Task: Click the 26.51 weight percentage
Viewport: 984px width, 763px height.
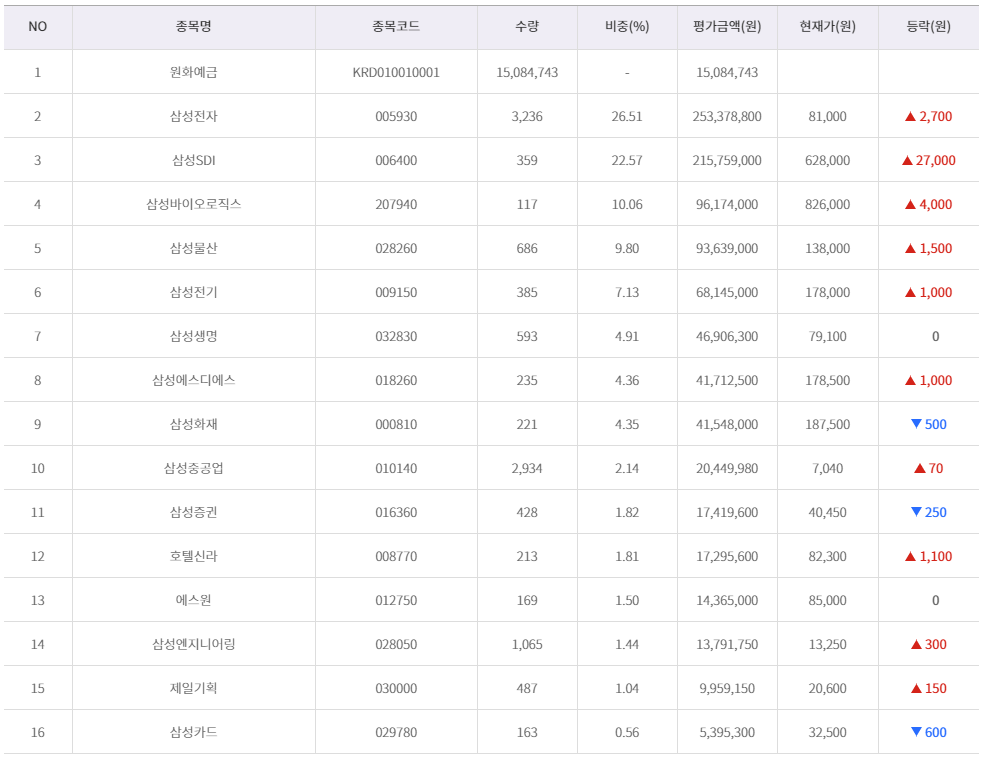Action: point(627,116)
